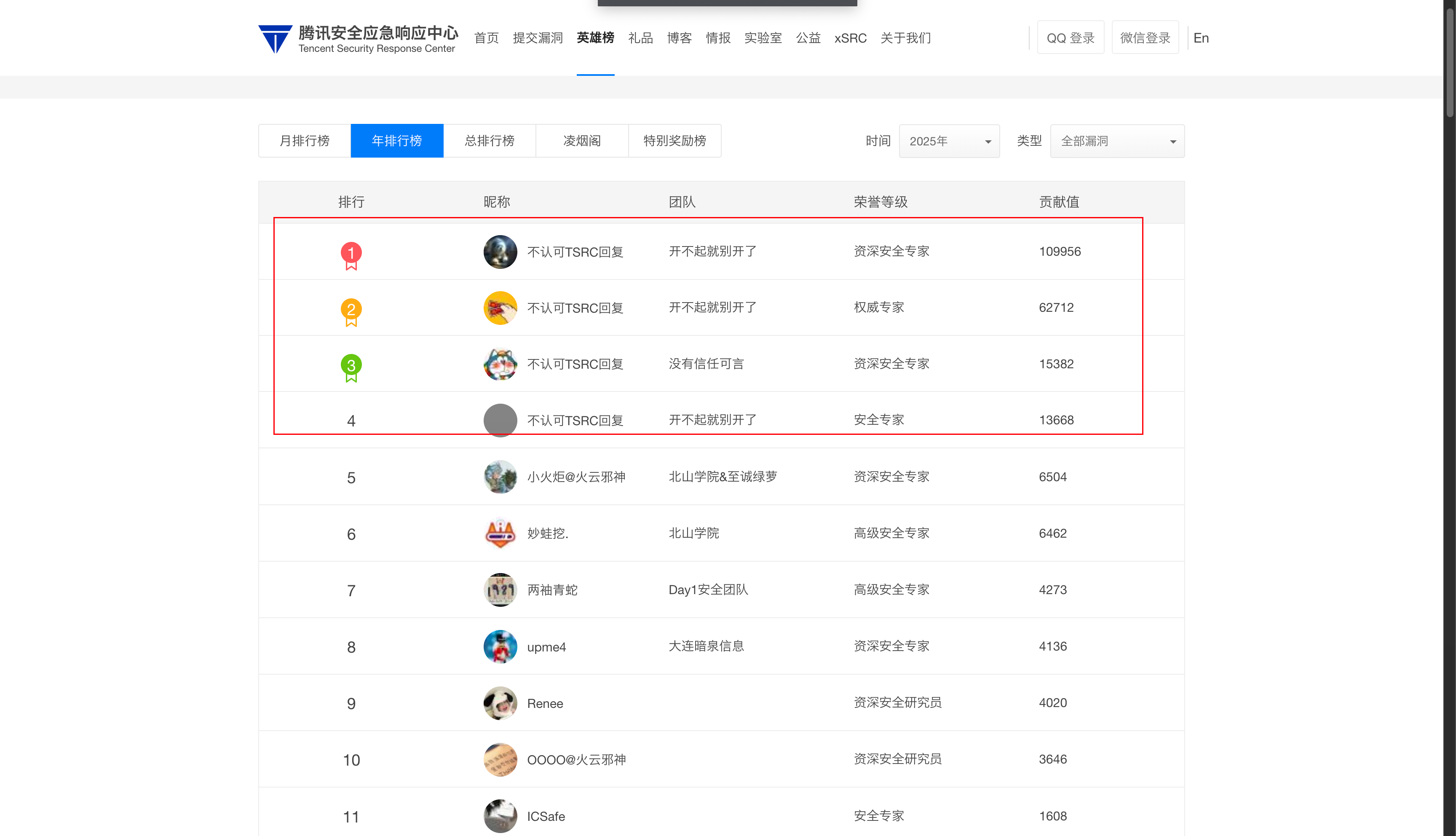The width and height of the screenshot is (1456, 836).
Task: Switch to the 特别奖励榜 tab
Action: coord(674,141)
